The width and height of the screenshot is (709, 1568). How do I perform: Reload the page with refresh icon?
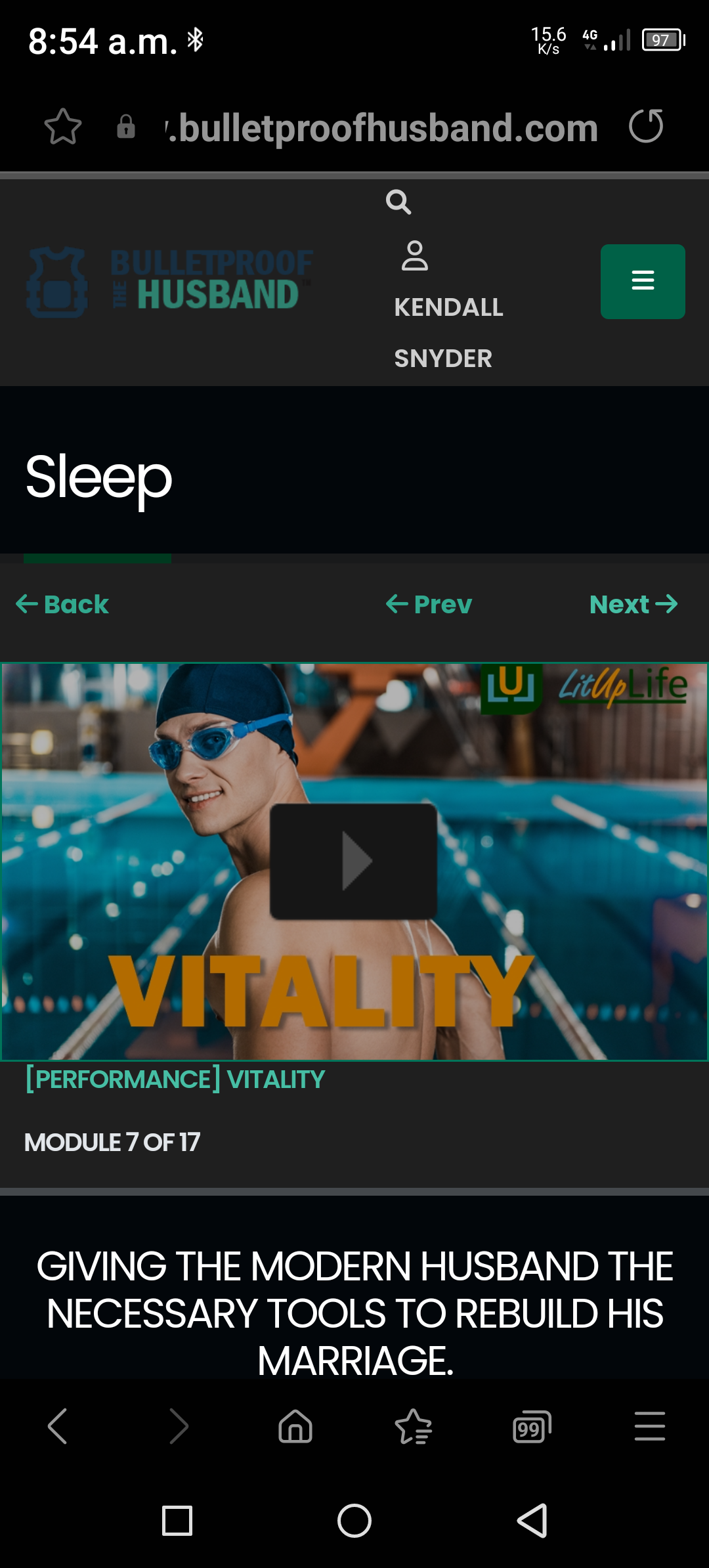[x=646, y=126]
